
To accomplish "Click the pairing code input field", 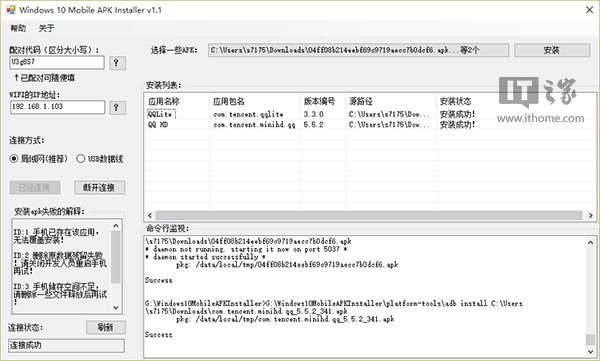I will (x=57, y=62).
